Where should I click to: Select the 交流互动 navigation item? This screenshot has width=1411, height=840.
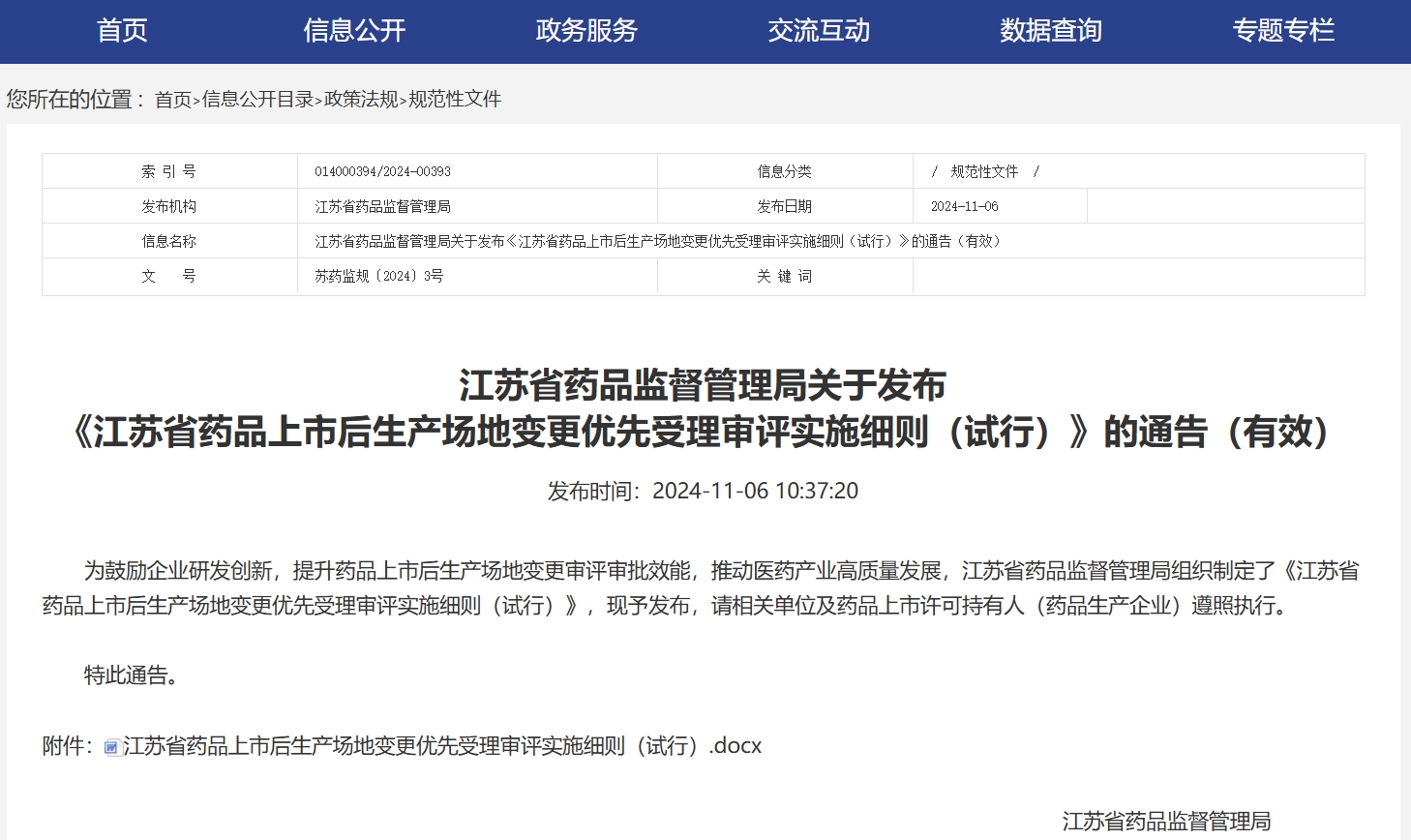(x=819, y=31)
